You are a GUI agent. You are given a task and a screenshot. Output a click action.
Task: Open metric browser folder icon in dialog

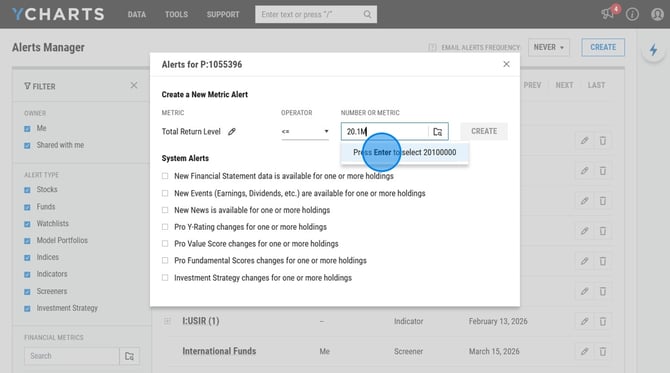click(438, 132)
